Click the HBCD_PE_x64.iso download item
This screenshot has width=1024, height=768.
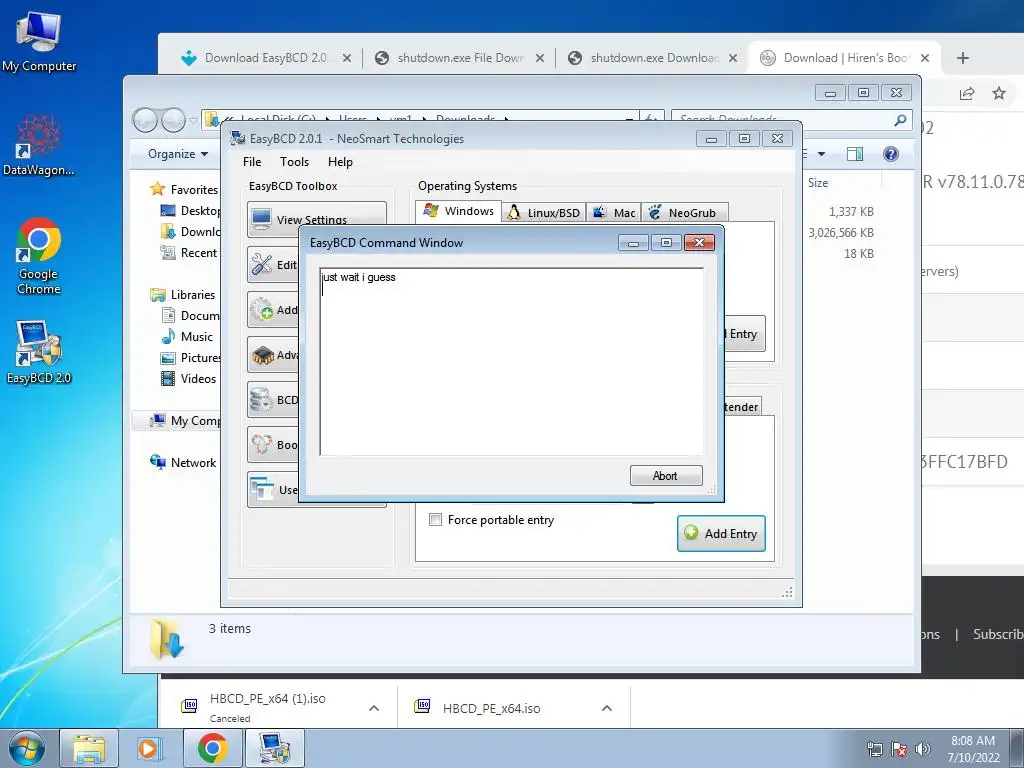click(491, 708)
